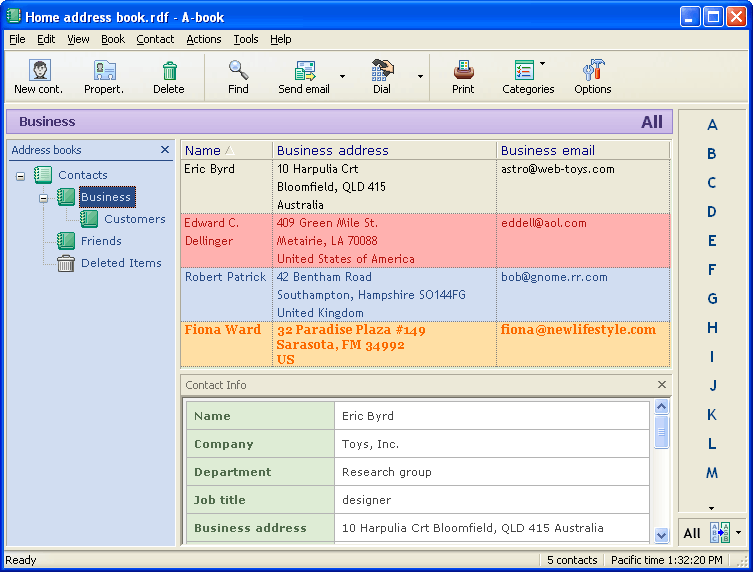
Task: Select the Friends address book
Action: click(100, 241)
